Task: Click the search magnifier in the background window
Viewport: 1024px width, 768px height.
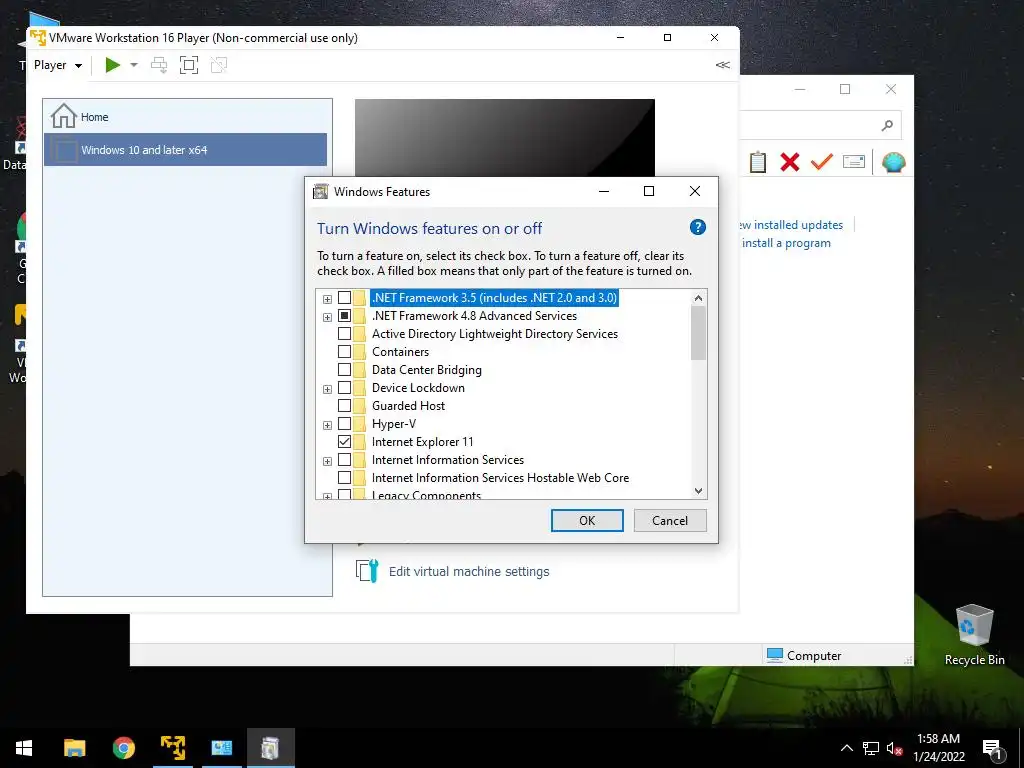Action: pyautogui.click(x=887, y=125)
